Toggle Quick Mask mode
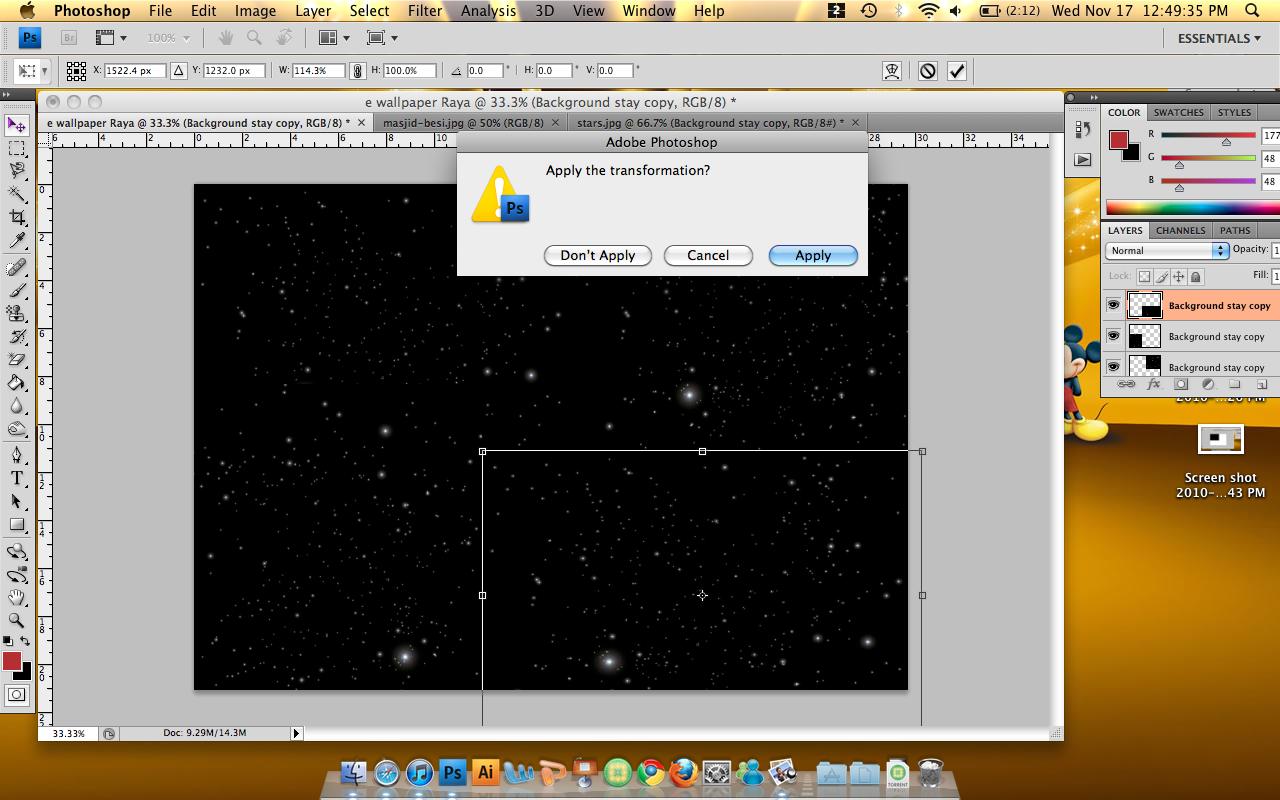The image size is (1280, 800). 17,694
